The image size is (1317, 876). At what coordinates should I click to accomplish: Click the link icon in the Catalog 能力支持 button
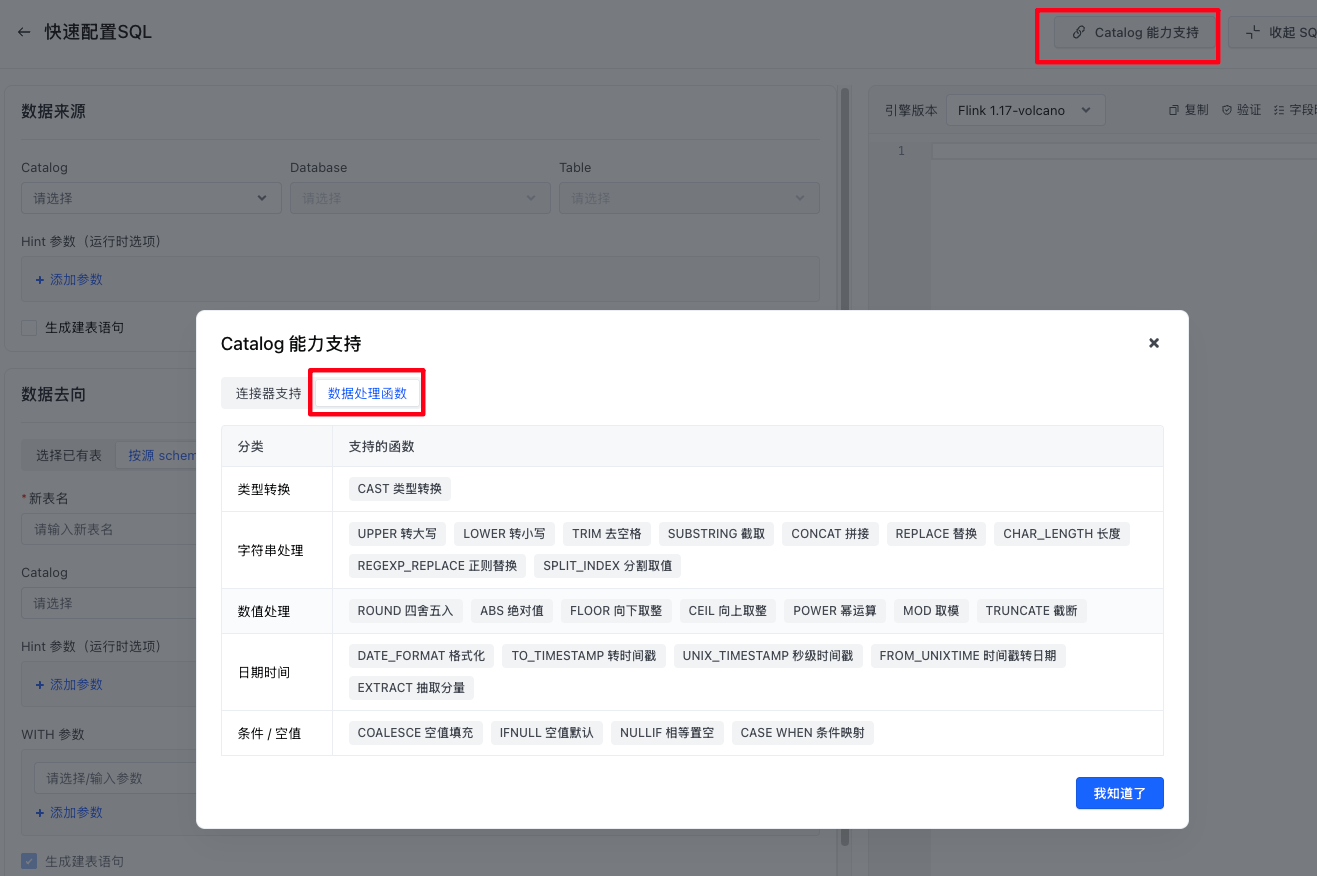point(1079,33)
